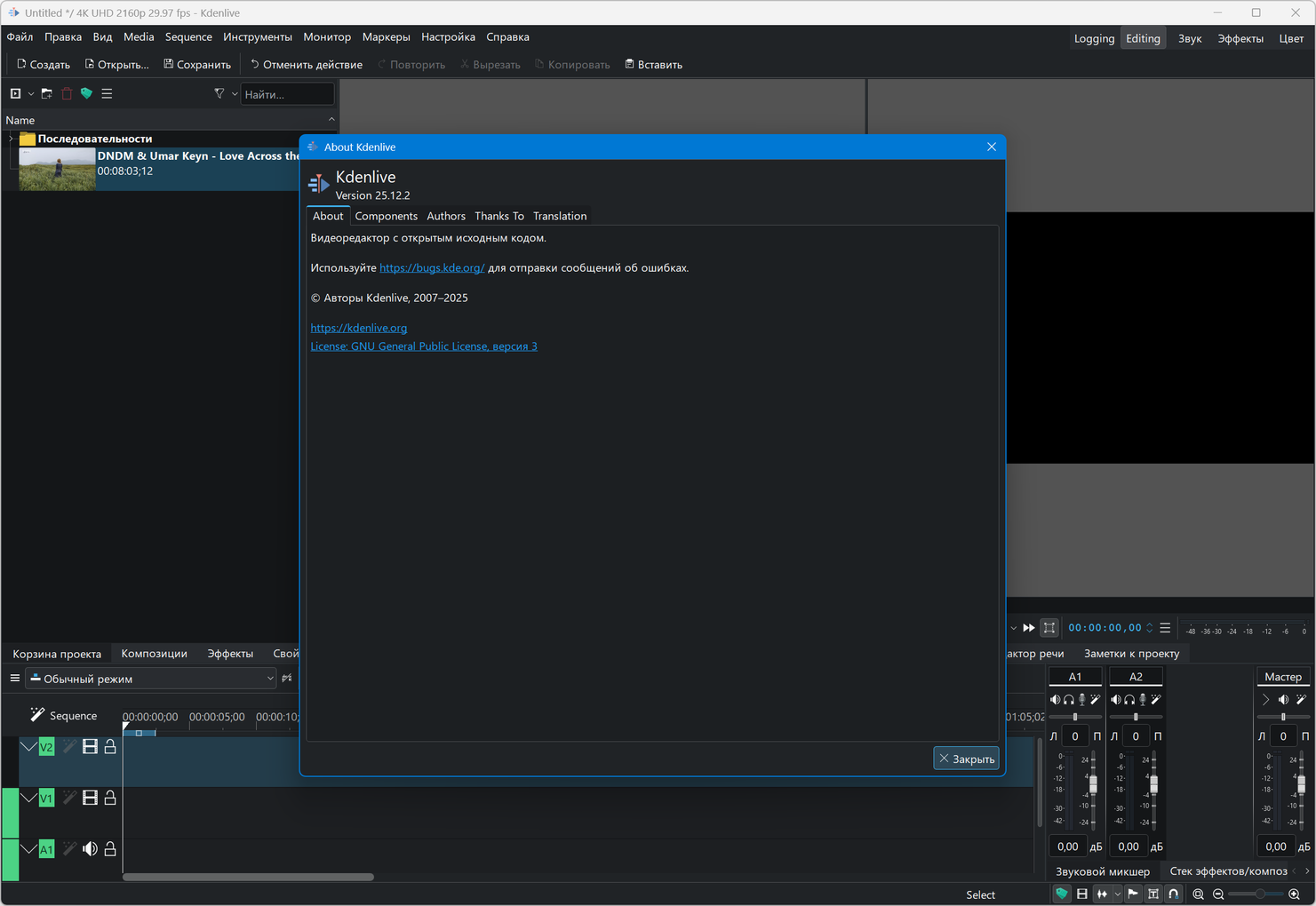
Task: Click the green tag icon in bin toolbar
Action: tap(86, 93)
